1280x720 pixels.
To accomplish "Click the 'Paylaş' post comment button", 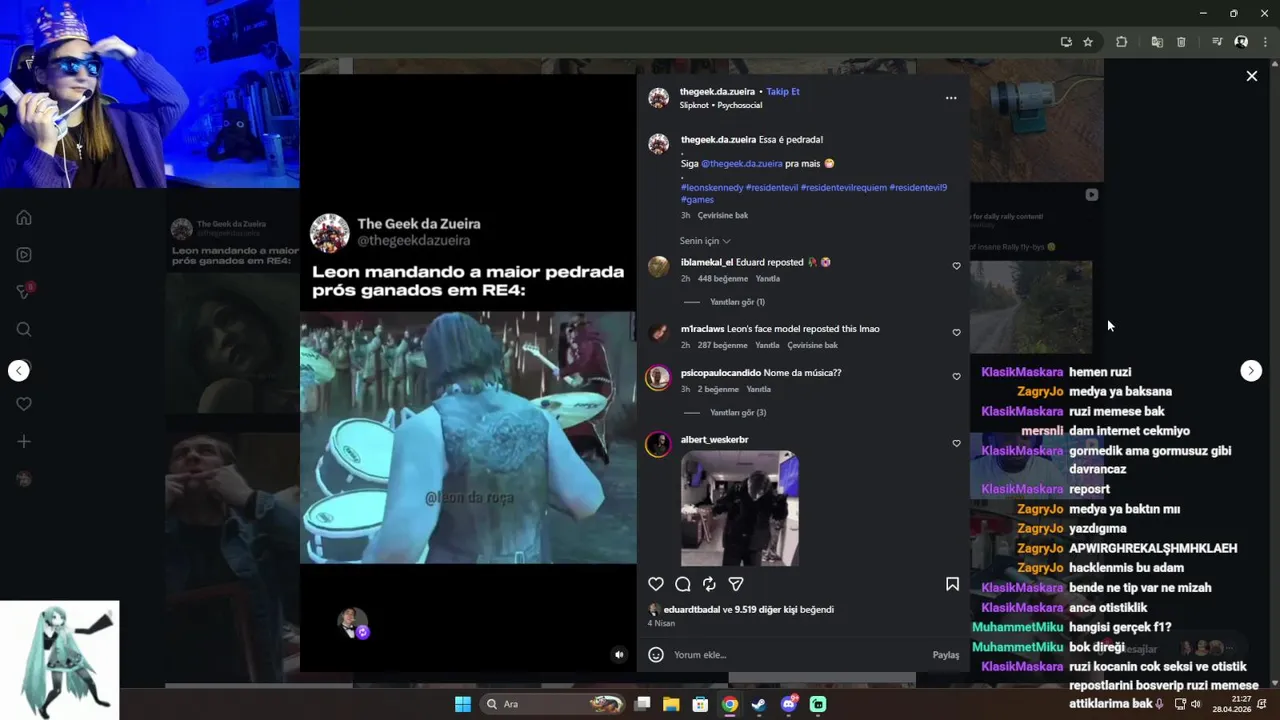I will click(946, 655).
